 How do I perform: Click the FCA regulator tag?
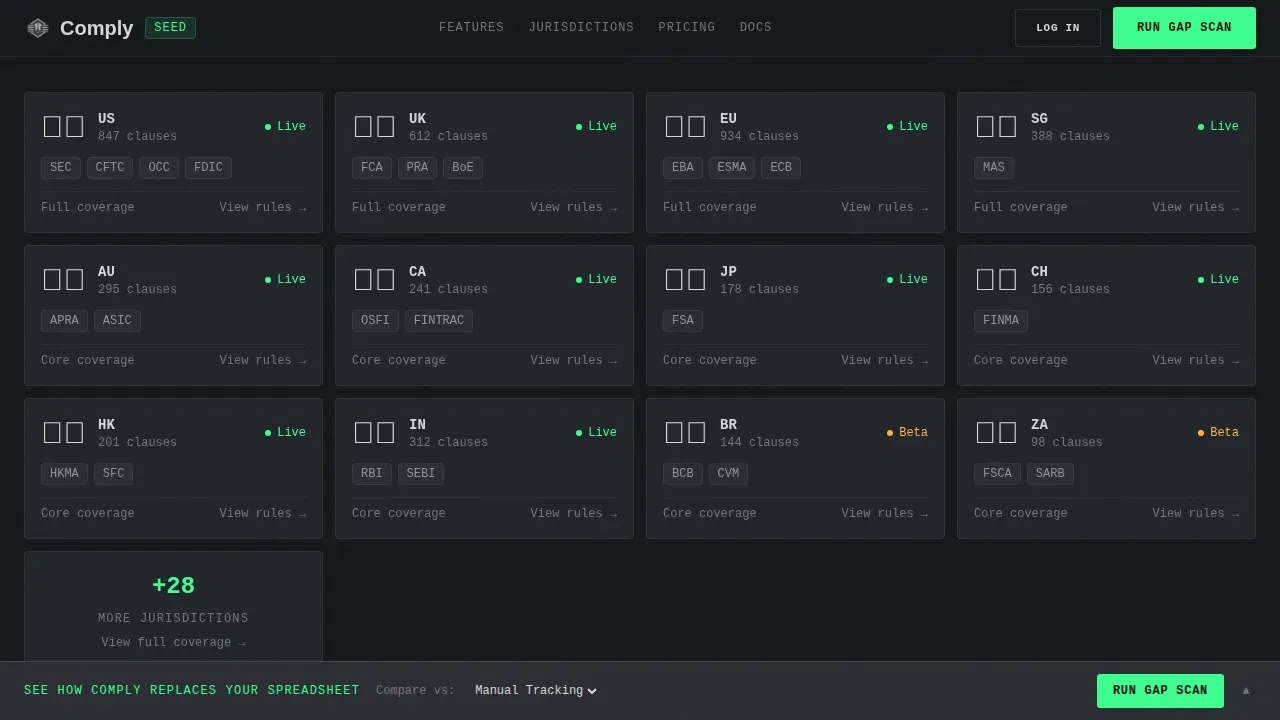tap(372, 168)
